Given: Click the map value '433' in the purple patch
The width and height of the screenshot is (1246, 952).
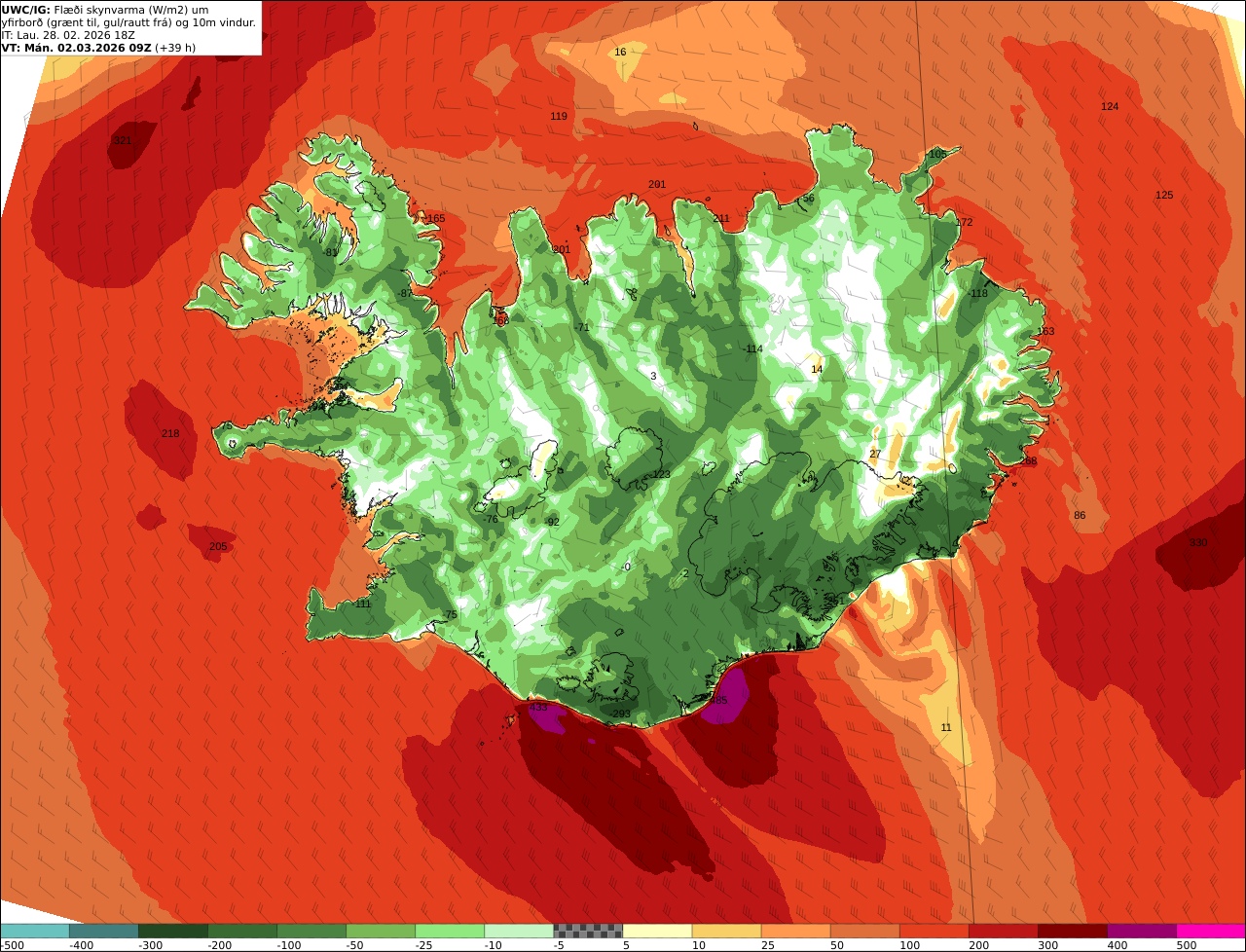Looking at the screenshot, I should tap(538, 708).
